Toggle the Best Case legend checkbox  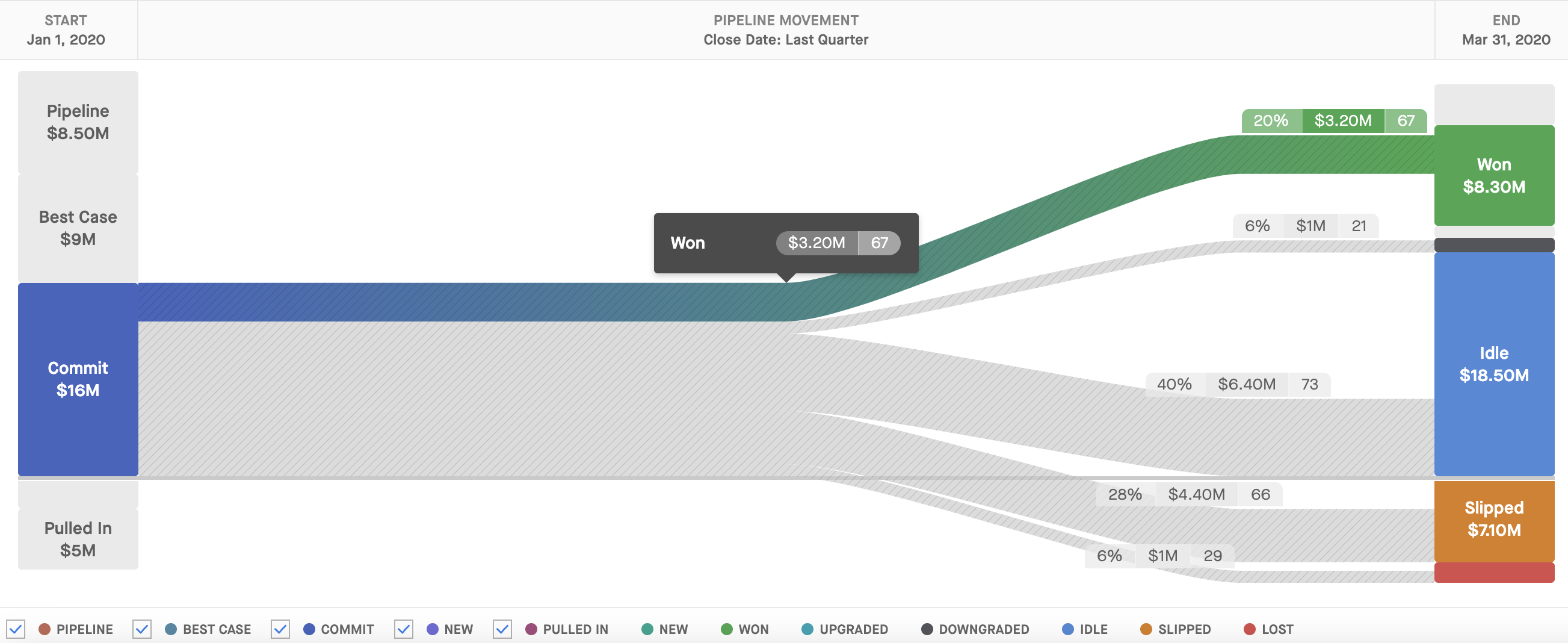(142, 629)
